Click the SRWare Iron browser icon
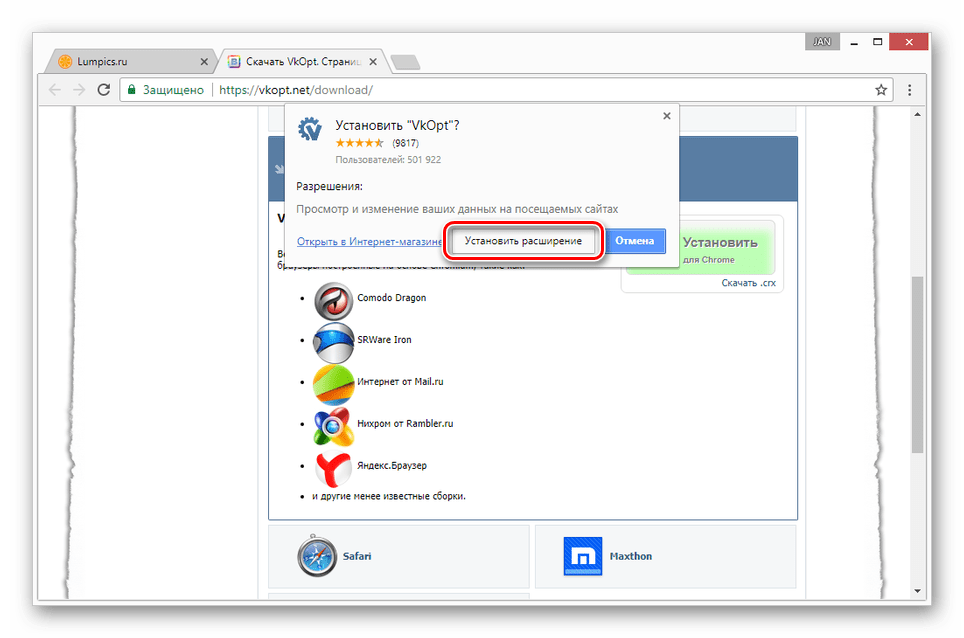 click(334, 340)
